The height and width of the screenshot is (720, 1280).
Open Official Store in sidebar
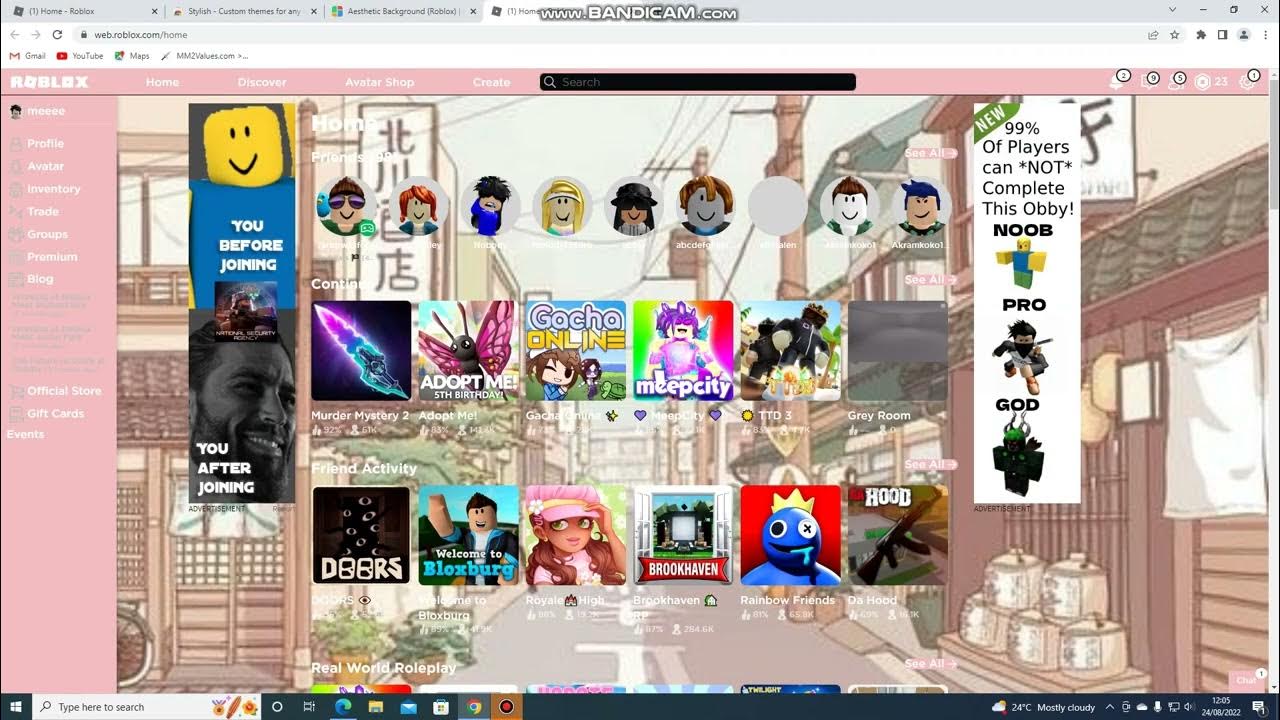(64, 391)
